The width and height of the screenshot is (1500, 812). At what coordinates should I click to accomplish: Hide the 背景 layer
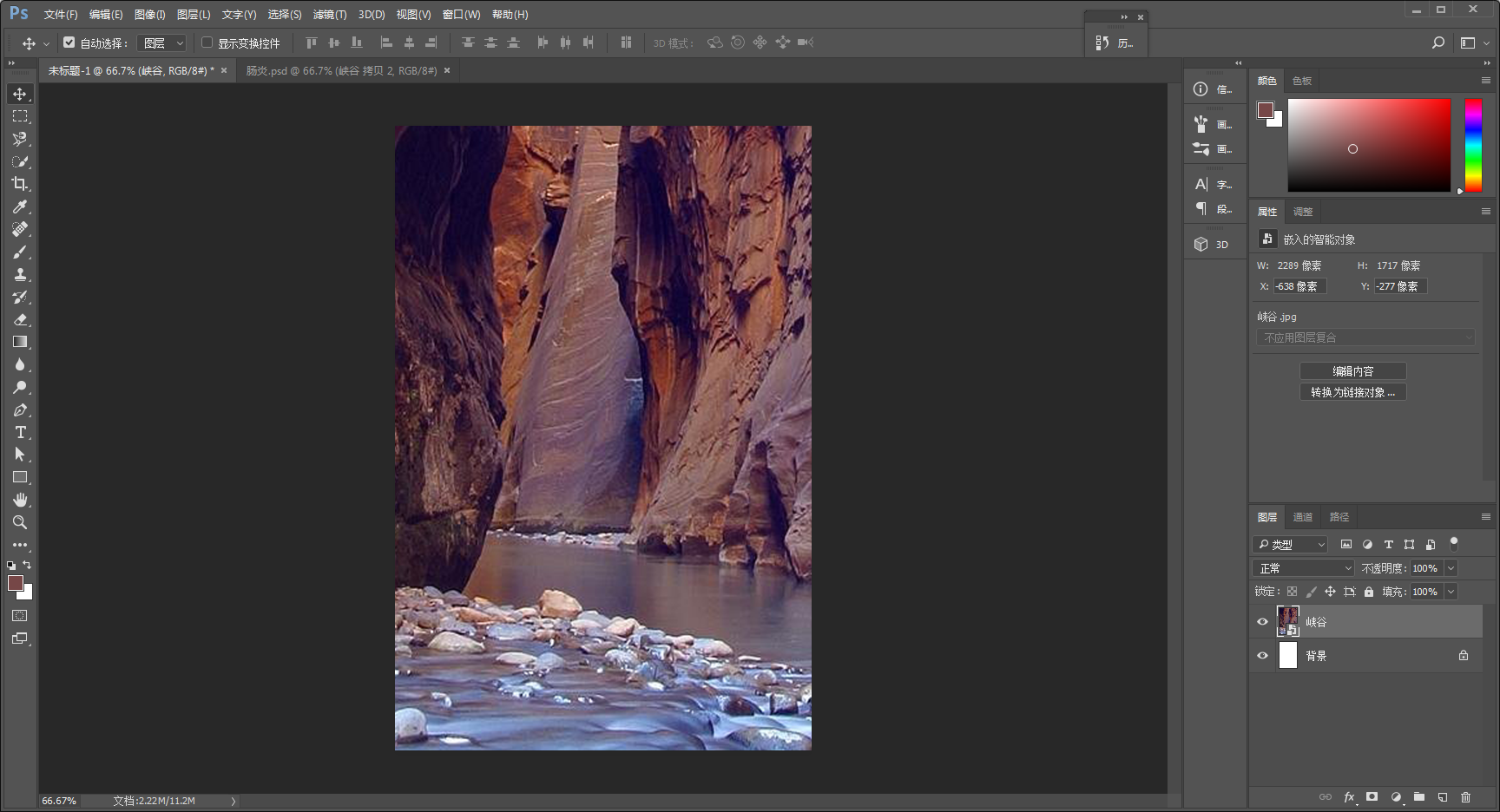pos(1262,655)
